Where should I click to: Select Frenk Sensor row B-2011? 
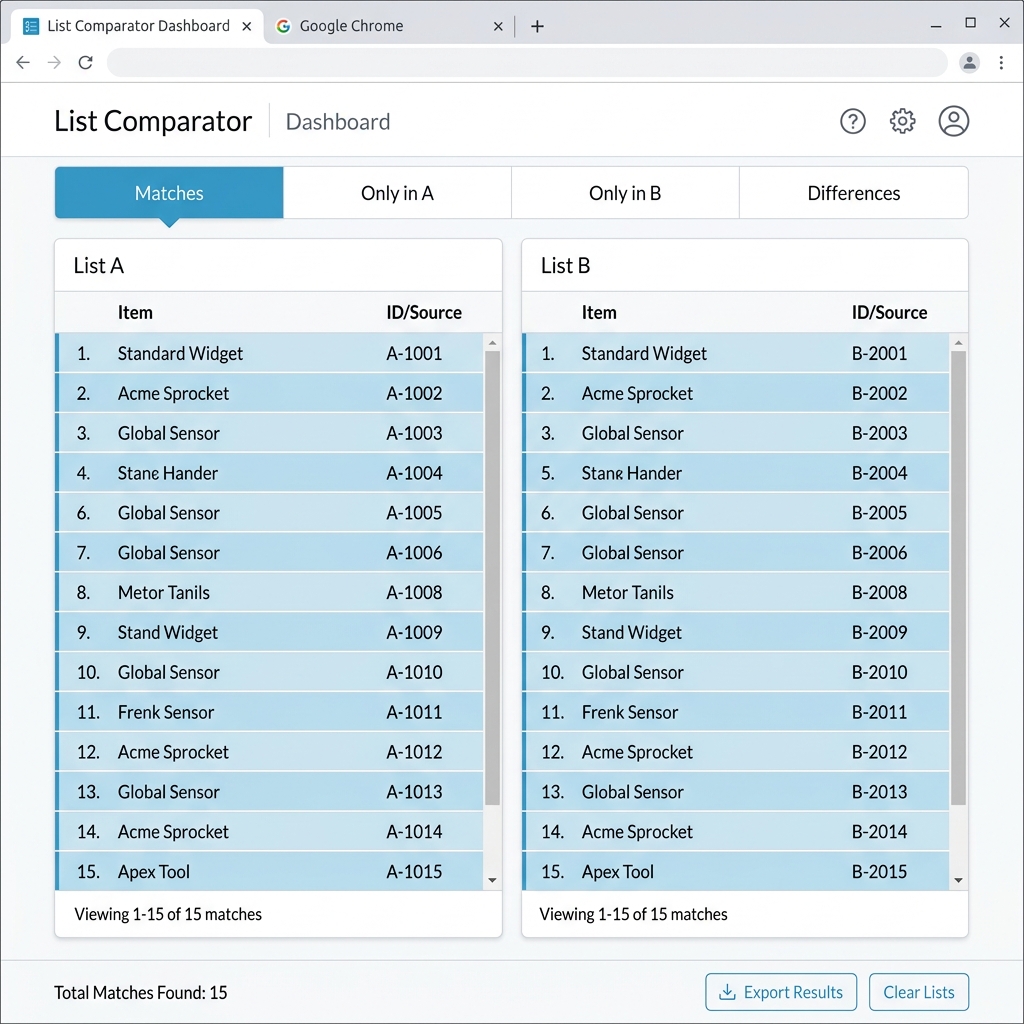735,712
